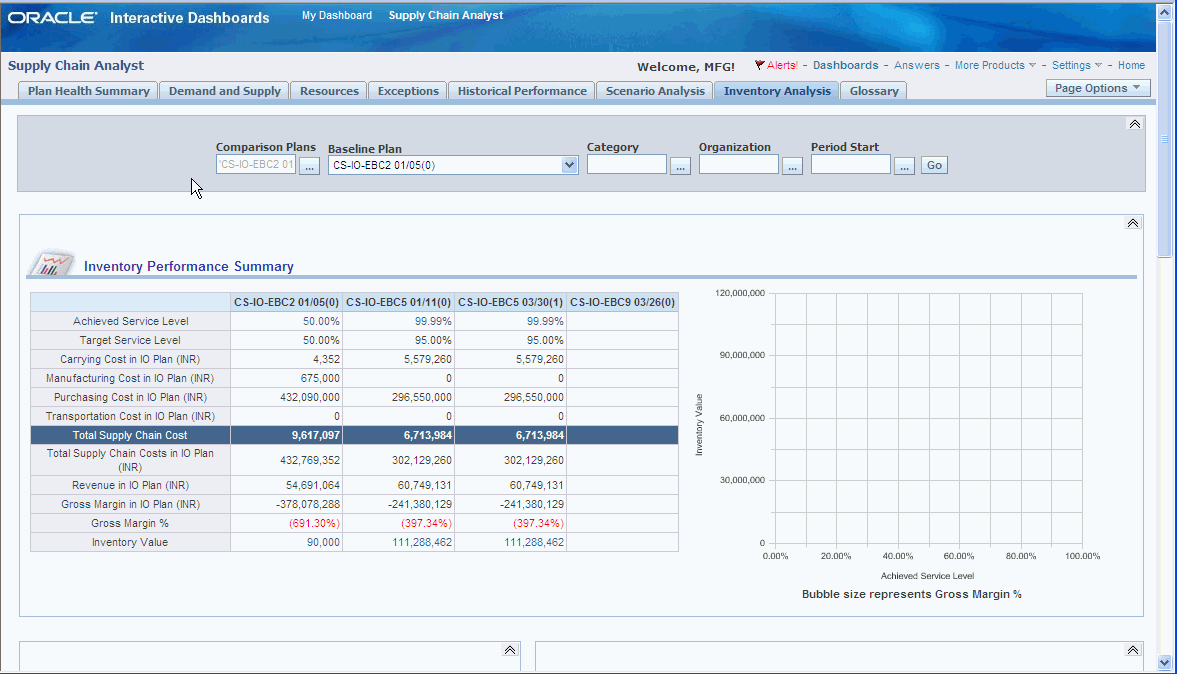The height and width of the screenshot is (674, 1177).
Task: Click the Category input field
Action: [627, 164]
